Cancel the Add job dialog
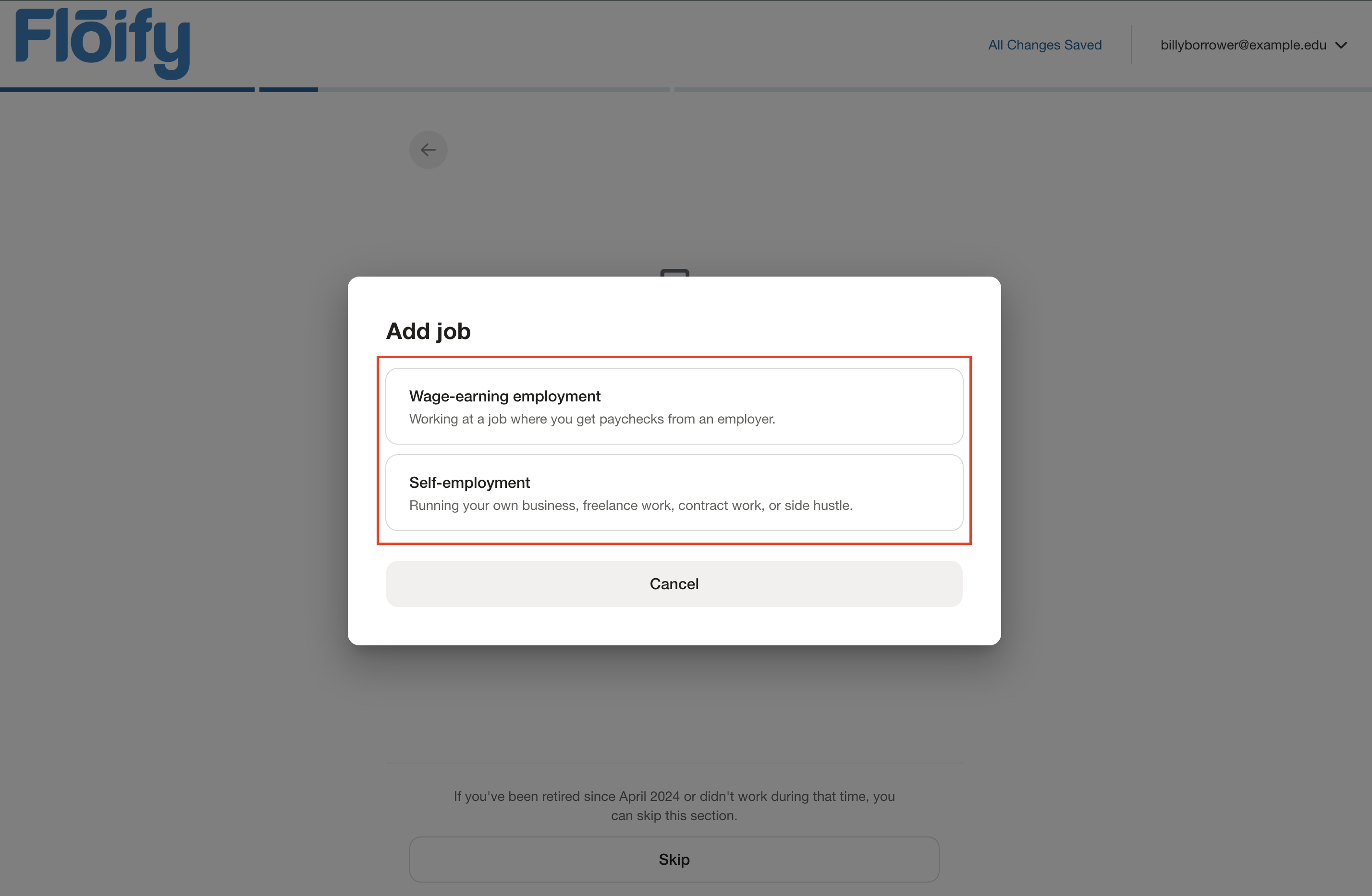 coord(674,584)
